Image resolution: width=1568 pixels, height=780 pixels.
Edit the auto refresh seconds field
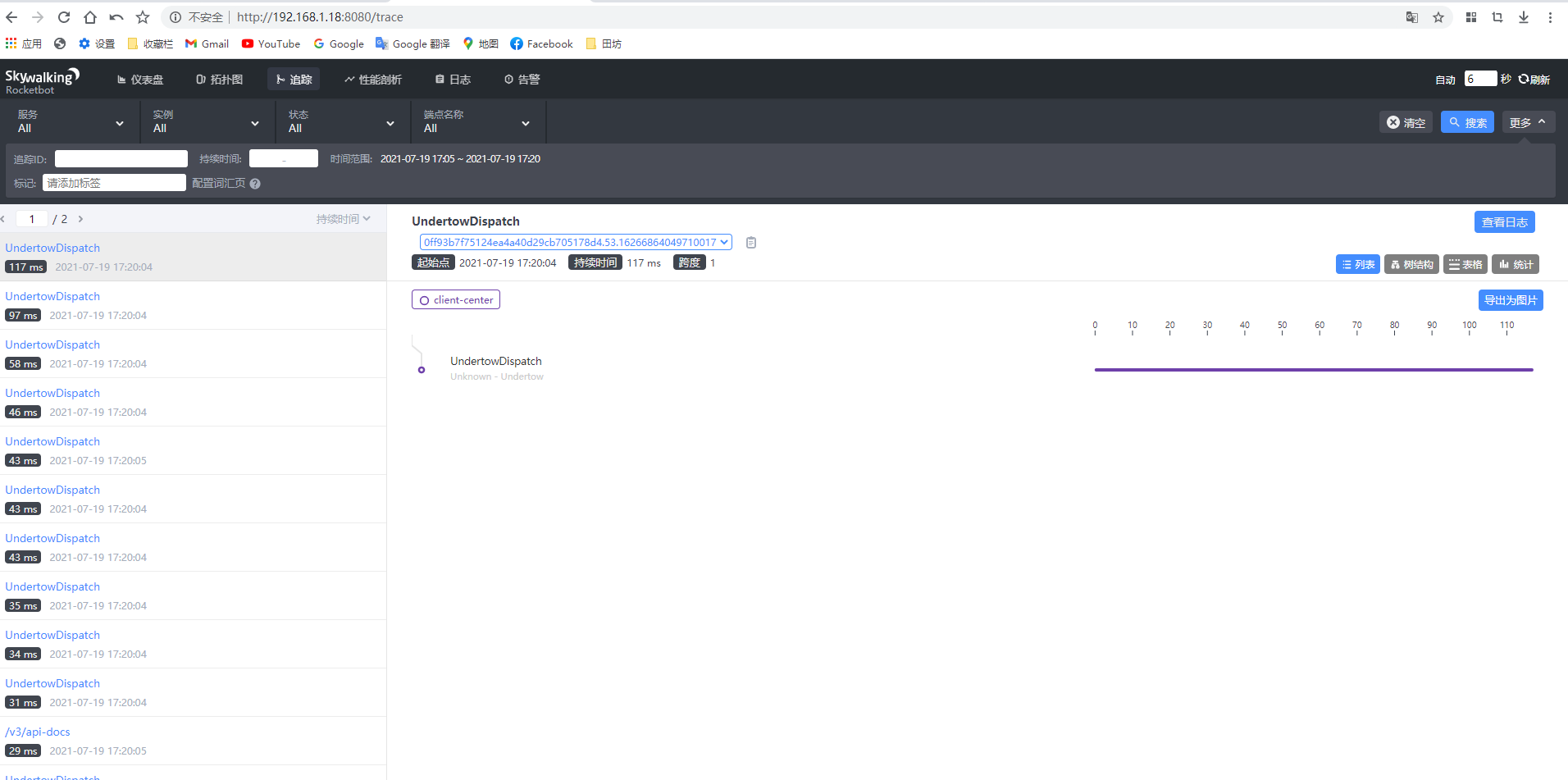tap(1480, 79)
